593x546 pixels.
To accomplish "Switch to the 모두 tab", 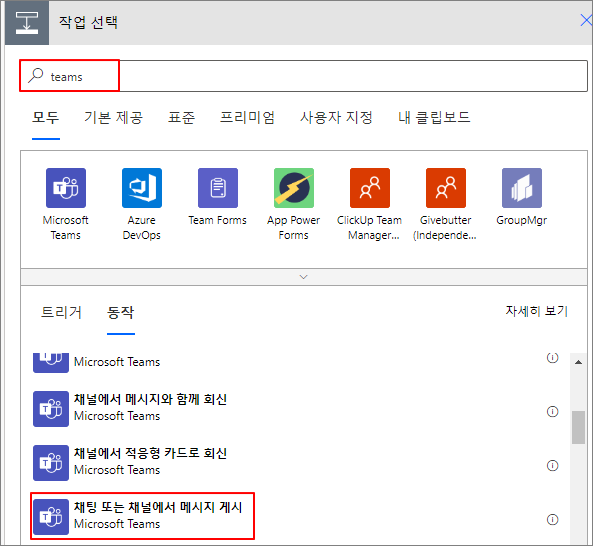I will point(46,118).
